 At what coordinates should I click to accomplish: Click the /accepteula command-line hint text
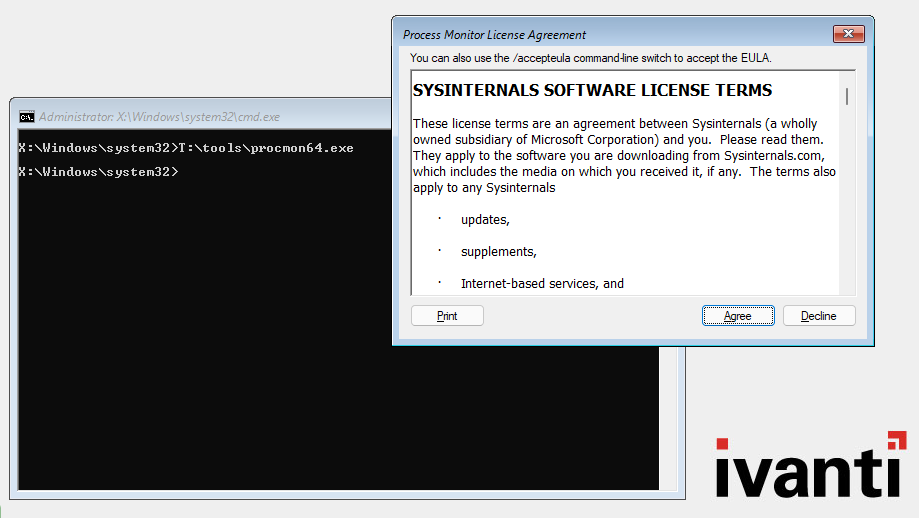click(x=590, y=59)
